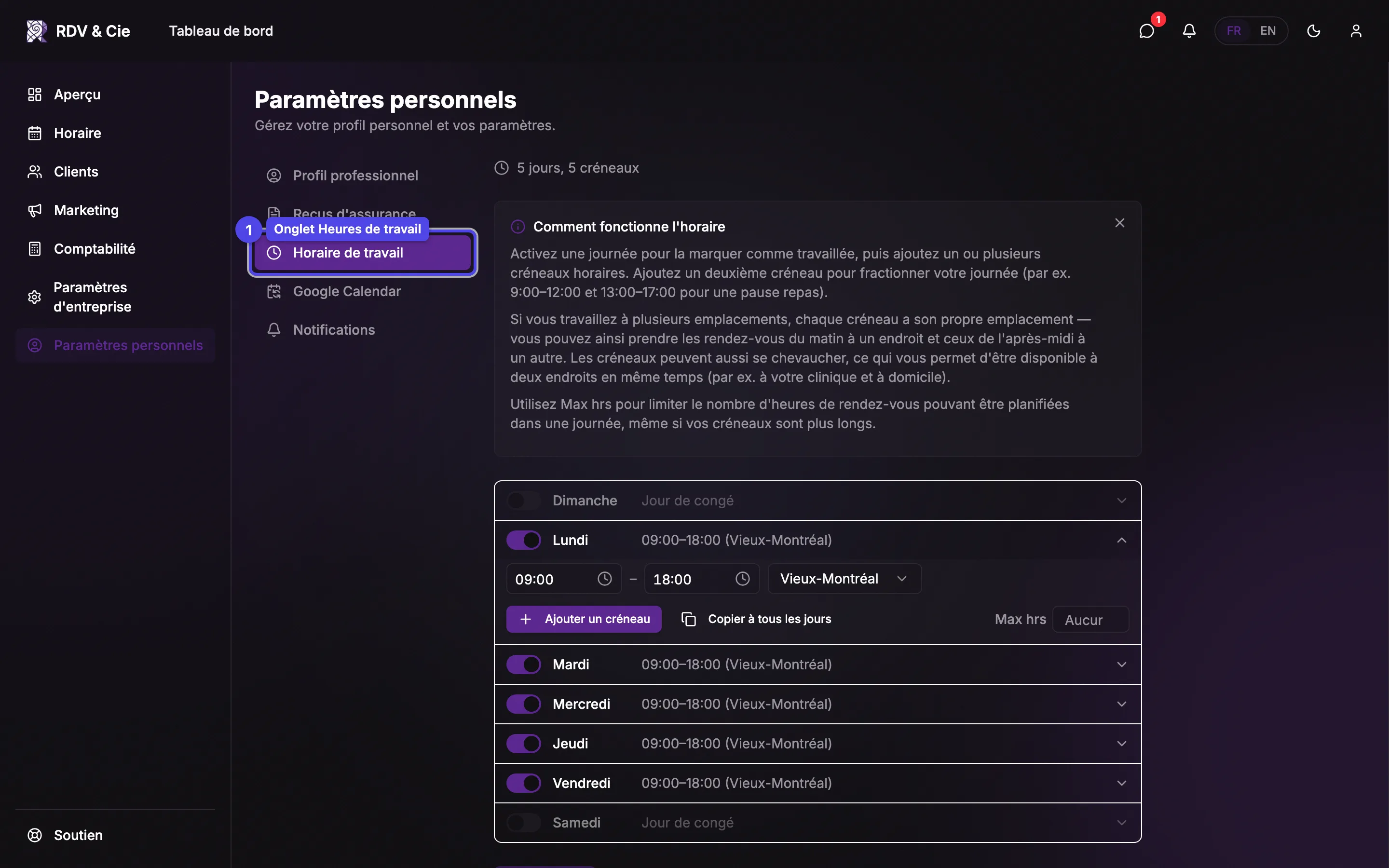This screenshot has height=868, width=1389.
Task: Click the Aperçu grid icon in sidebar
Action: point(34,95)
